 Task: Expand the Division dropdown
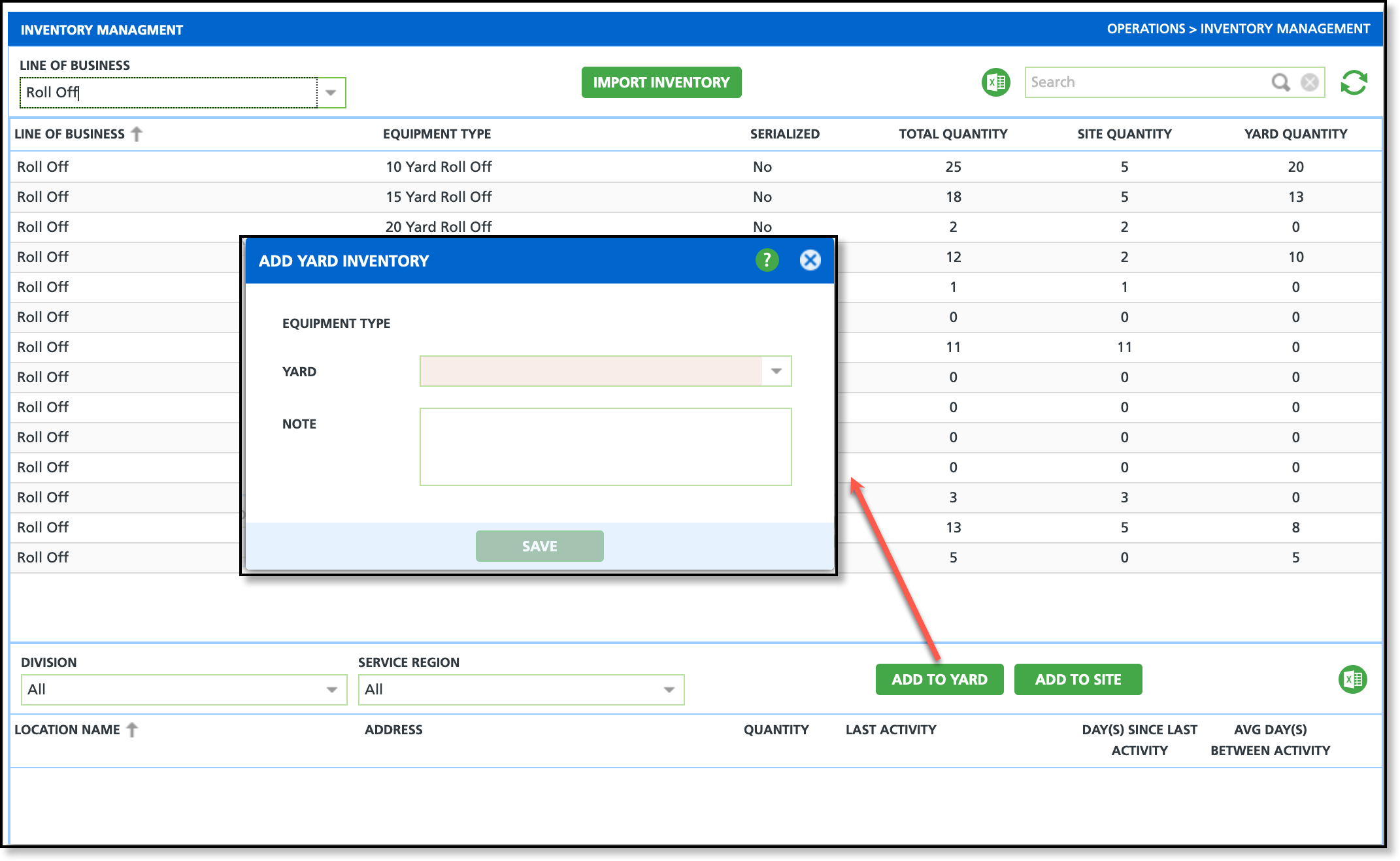(x=332, y=690)
